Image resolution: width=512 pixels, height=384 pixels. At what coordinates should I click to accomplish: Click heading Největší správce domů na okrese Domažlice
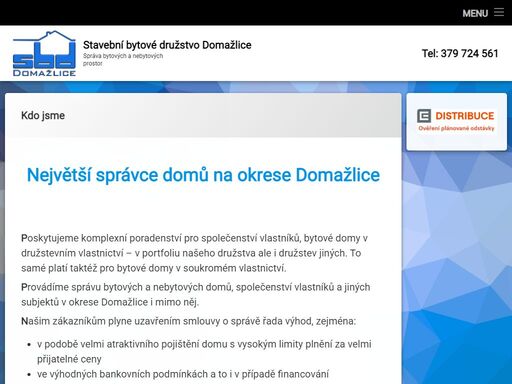click(203, 175)
